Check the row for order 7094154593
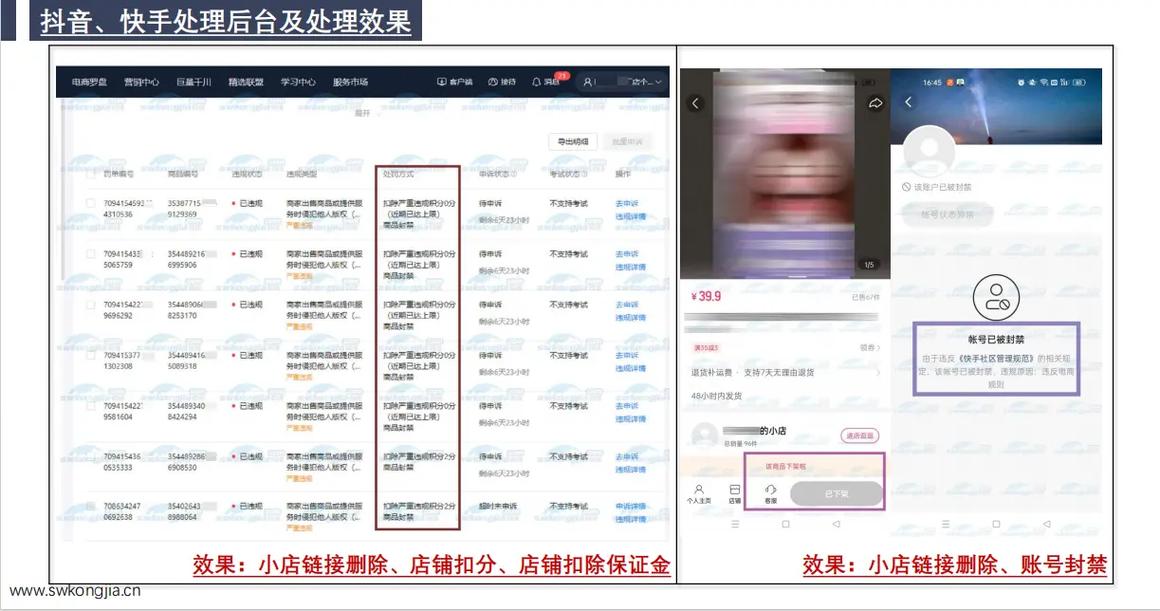The height and width of the screenshot is (611, 1160). pos(90,203)
